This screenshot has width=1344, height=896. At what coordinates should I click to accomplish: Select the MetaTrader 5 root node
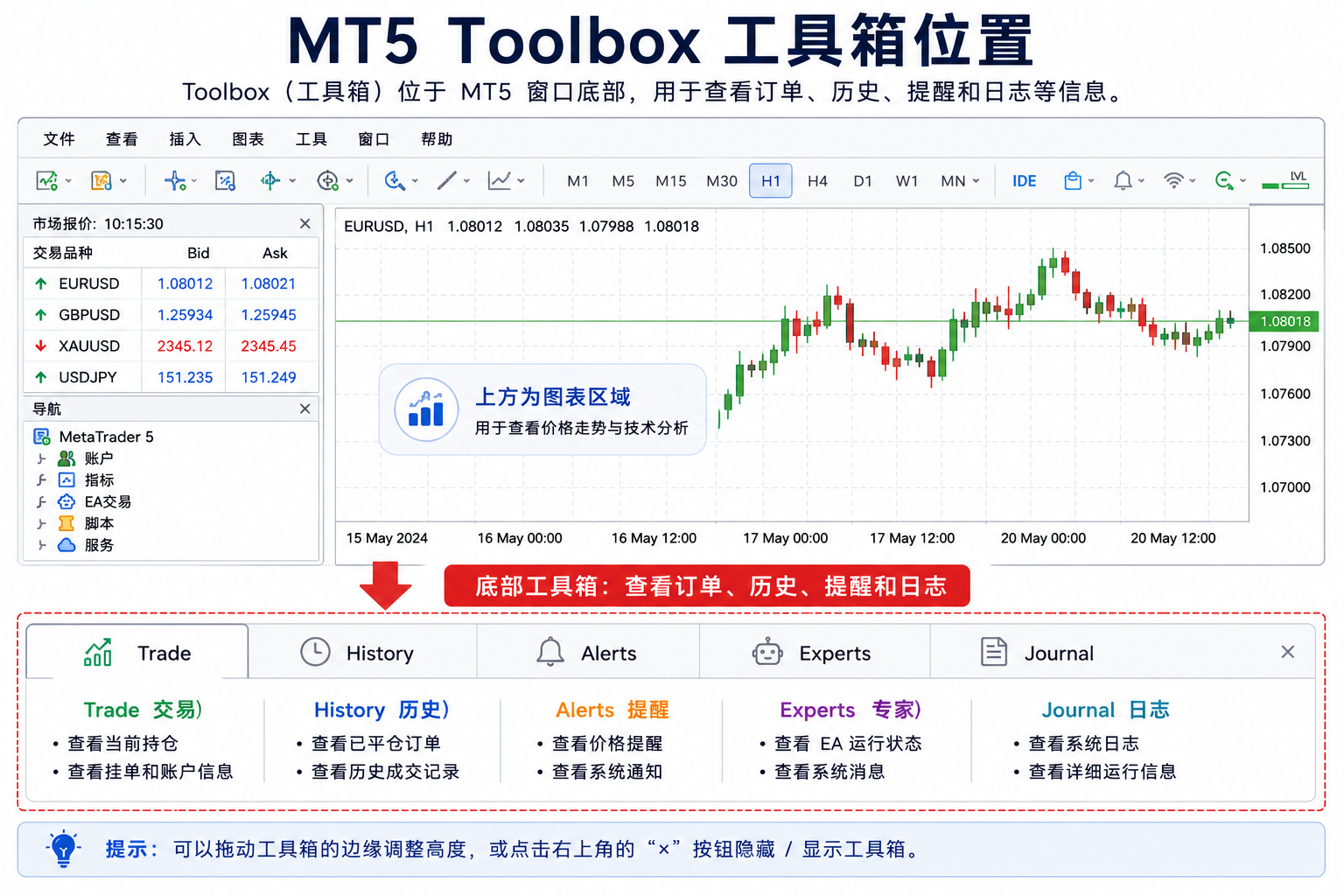pos(93,437)
